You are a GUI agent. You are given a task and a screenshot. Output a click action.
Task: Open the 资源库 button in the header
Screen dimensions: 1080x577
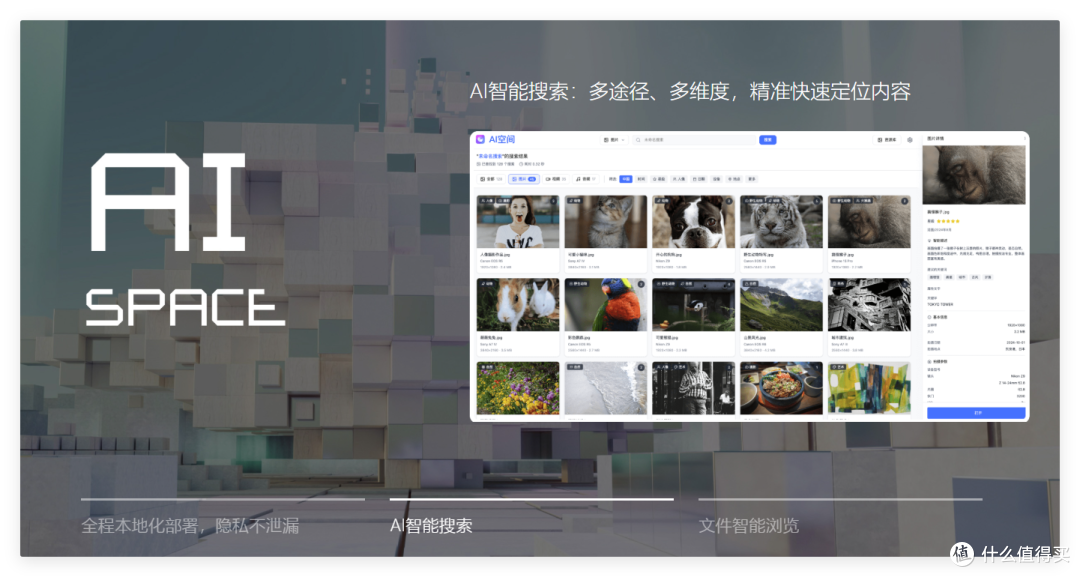(x=887, y=140)
